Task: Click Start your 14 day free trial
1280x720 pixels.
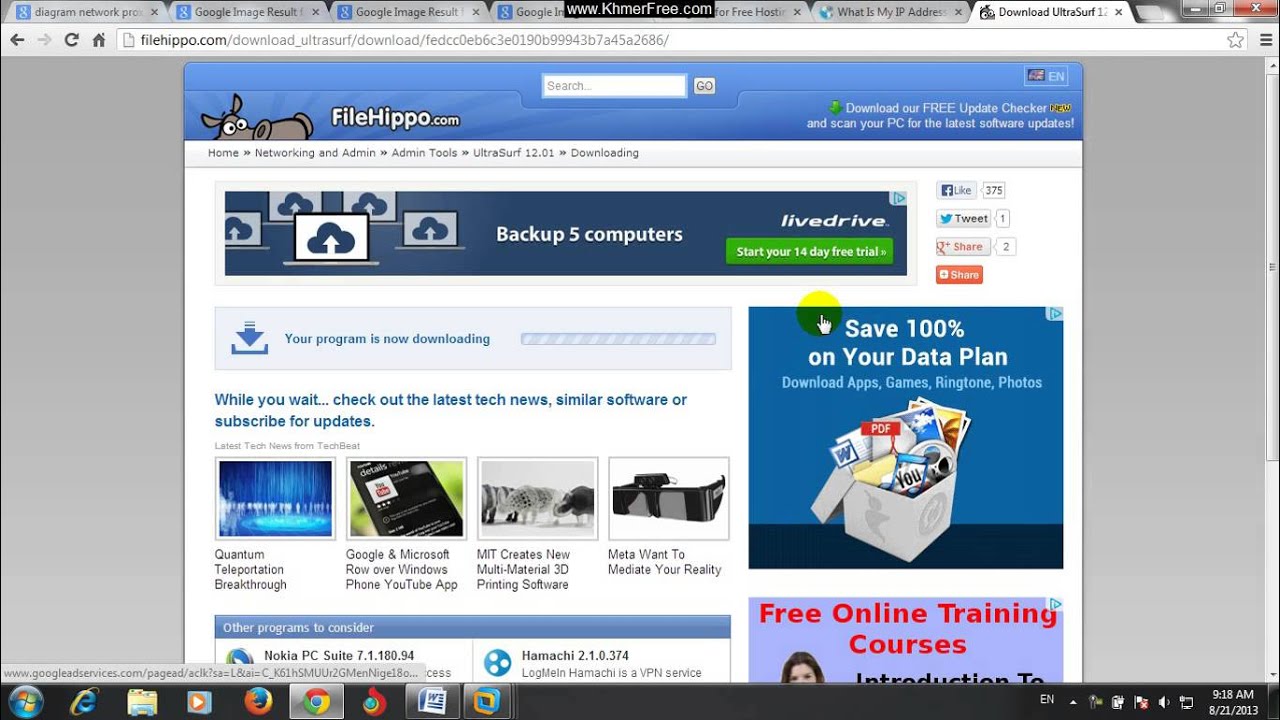Action: pyautogui.click(x=810, y=251)
